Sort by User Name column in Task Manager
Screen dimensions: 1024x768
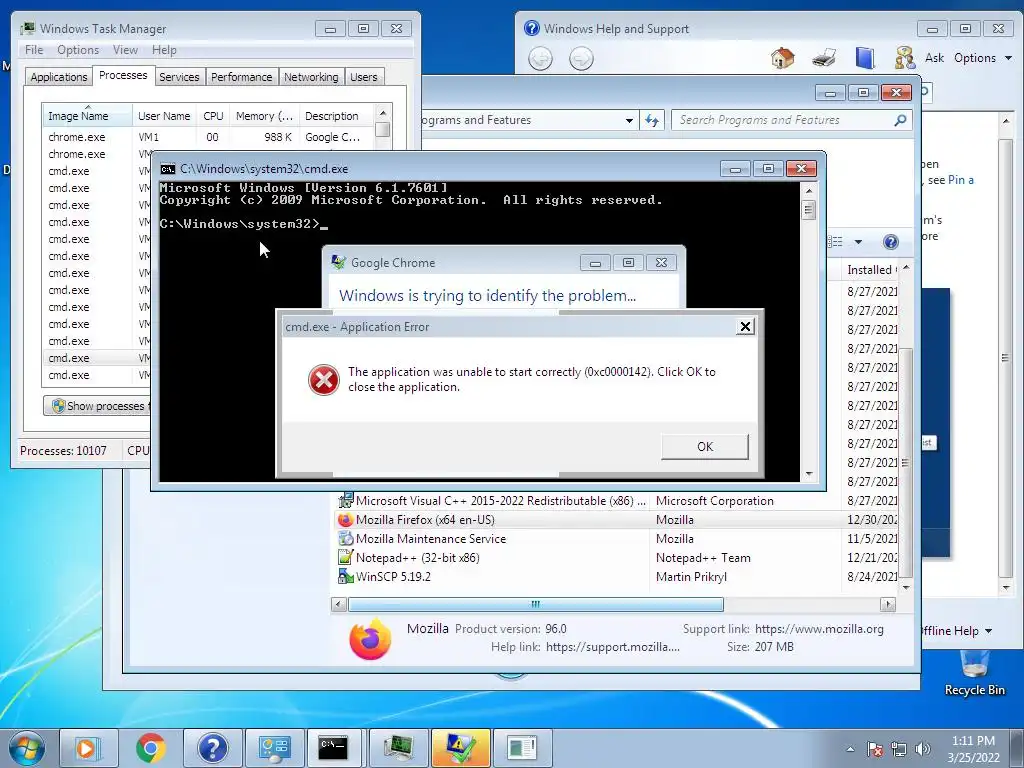pos(164,116)
